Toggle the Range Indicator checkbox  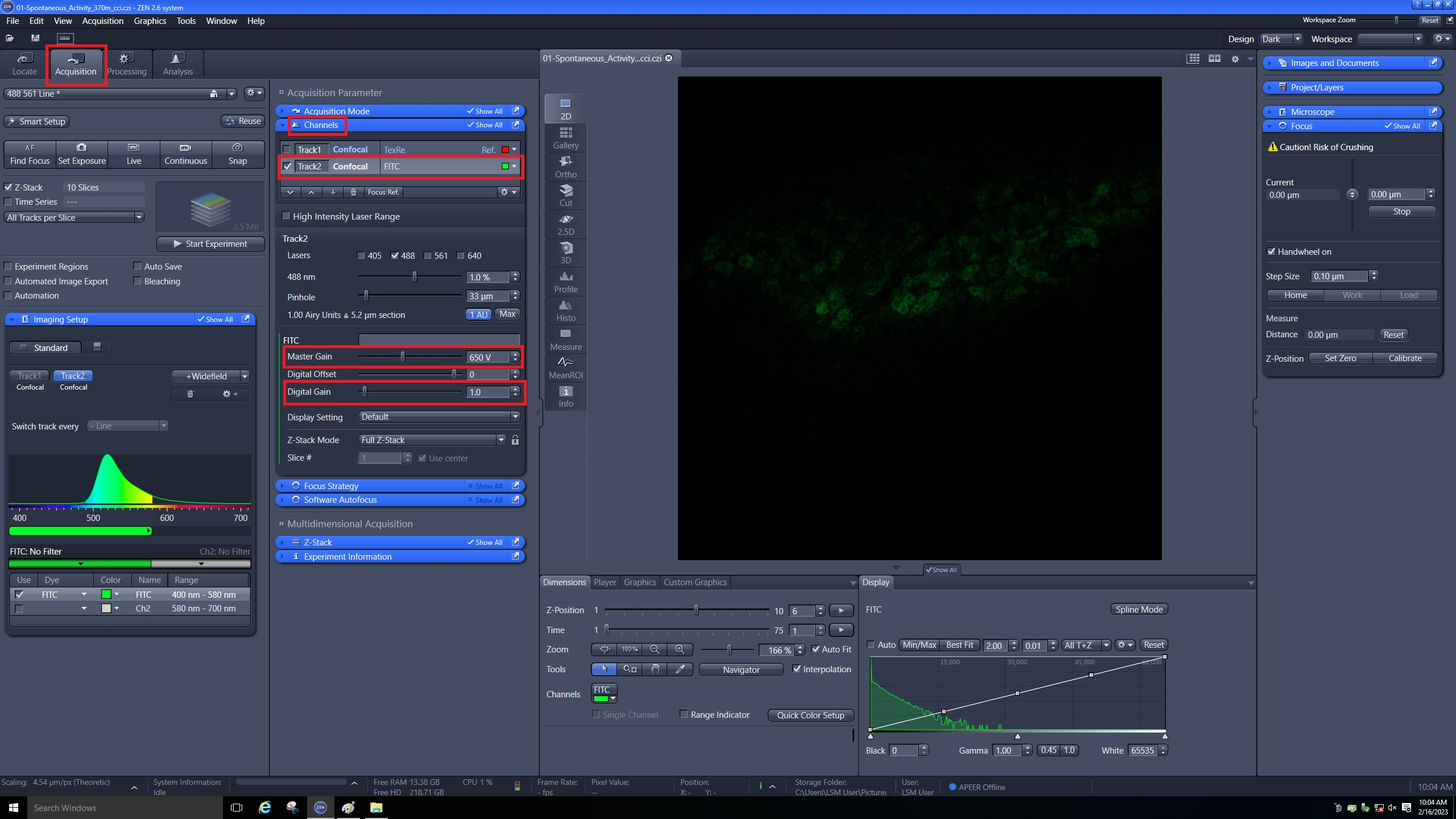[x=684, y=714]
